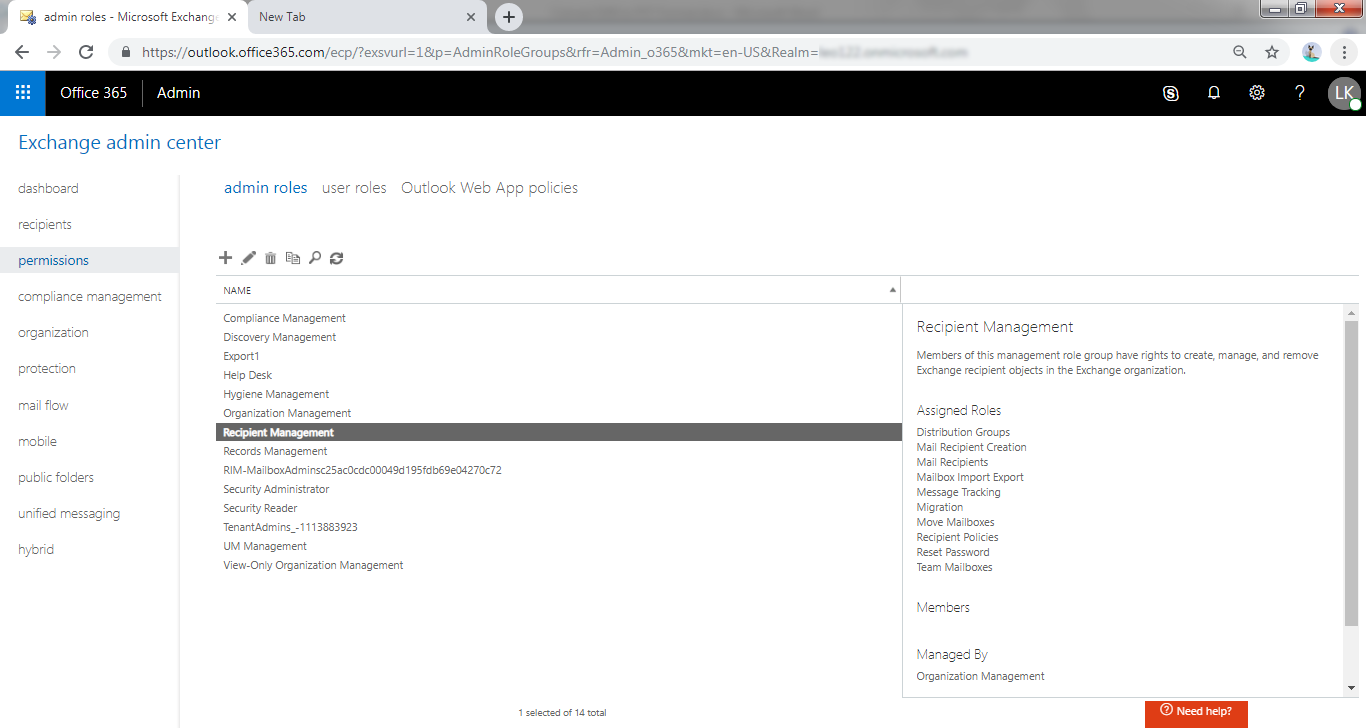Open hybrid section in sidebar
Viewport: 1366px width, 728px height.
[x=36, y=549]
